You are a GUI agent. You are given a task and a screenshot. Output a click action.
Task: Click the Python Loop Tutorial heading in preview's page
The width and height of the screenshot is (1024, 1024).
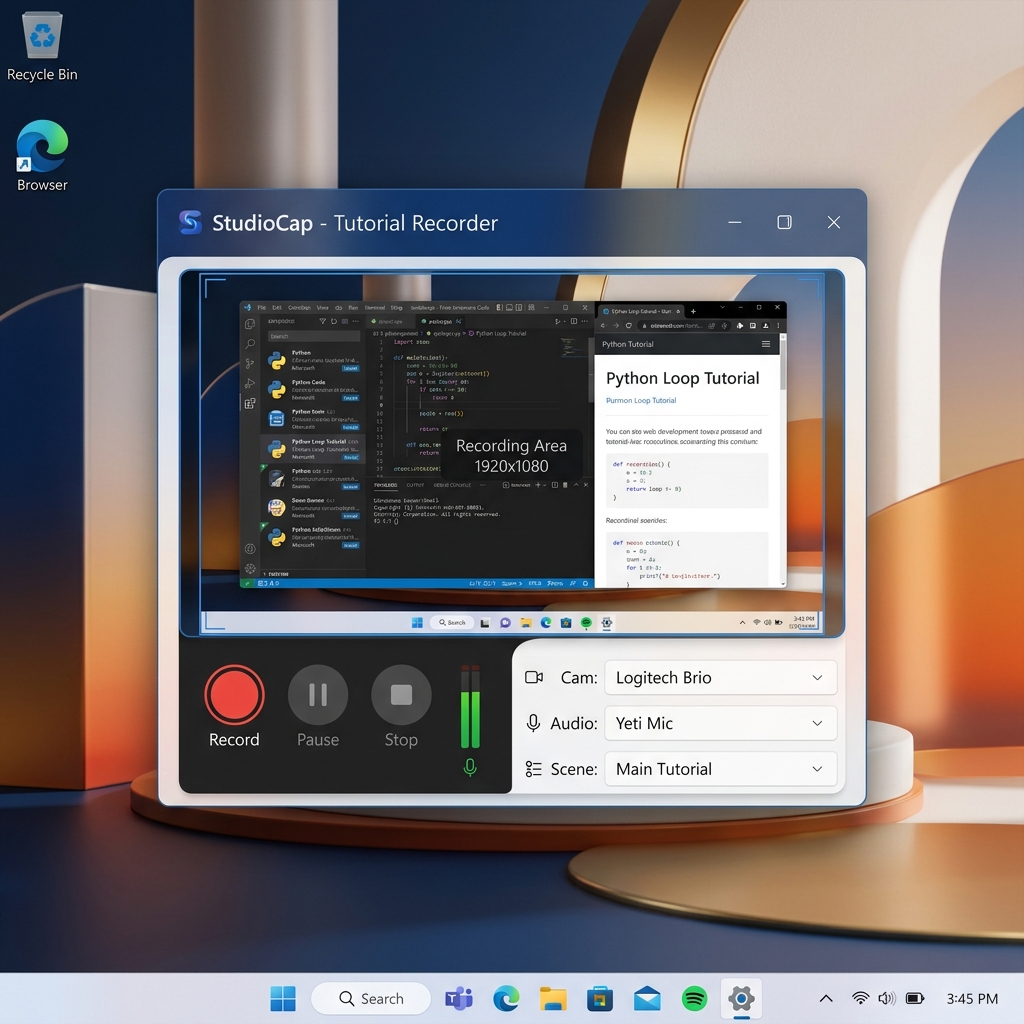coord(682,378)
